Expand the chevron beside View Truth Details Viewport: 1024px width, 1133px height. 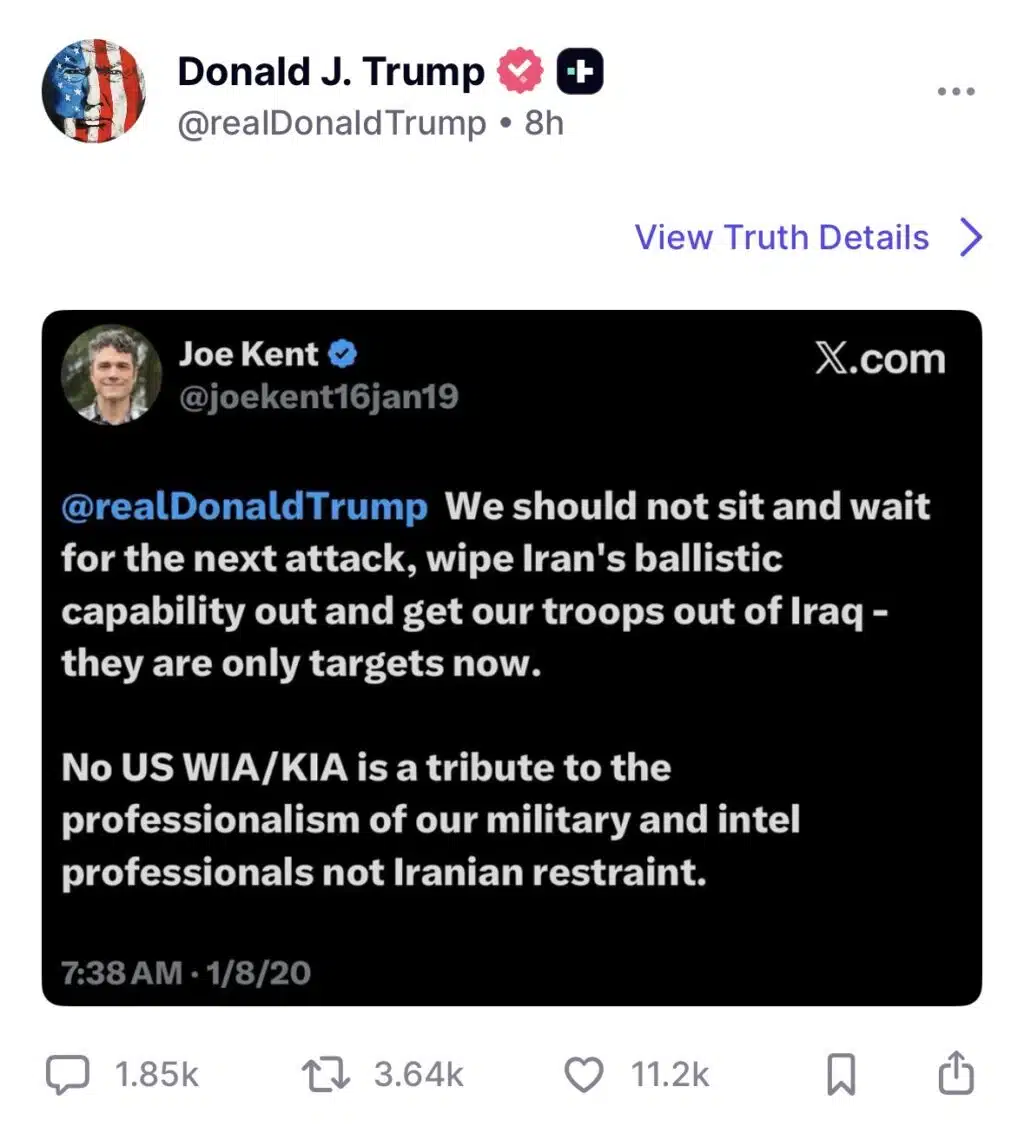970,238
